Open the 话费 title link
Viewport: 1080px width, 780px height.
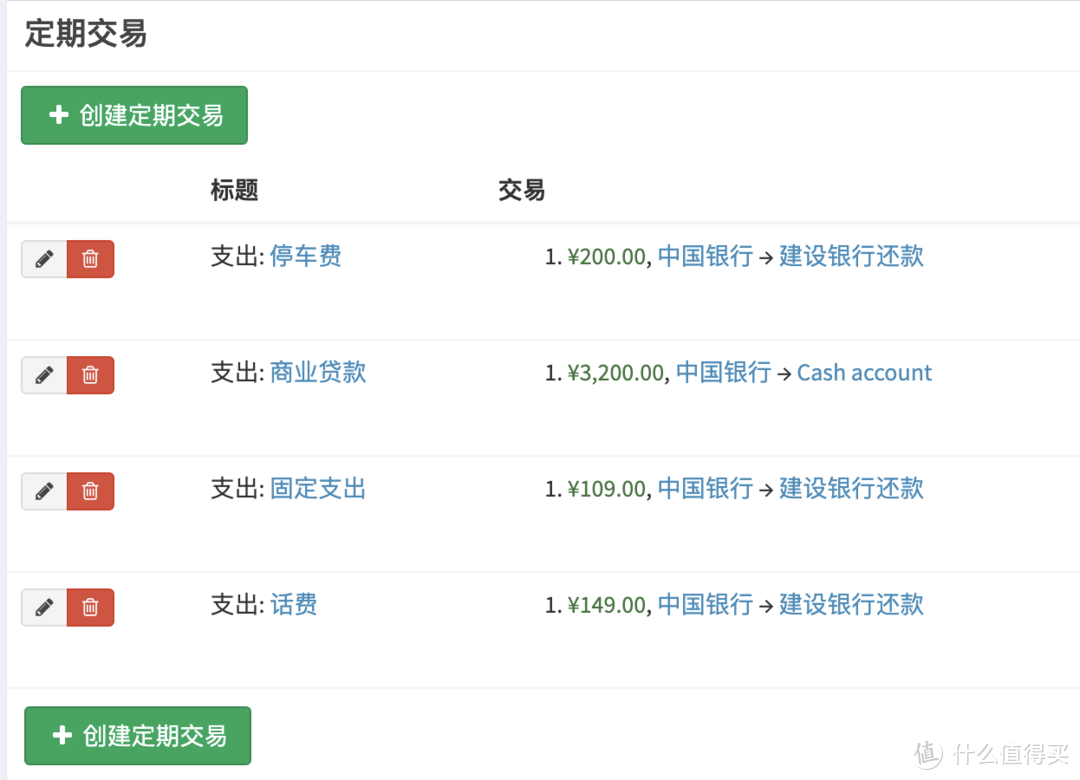pos(293,604)
